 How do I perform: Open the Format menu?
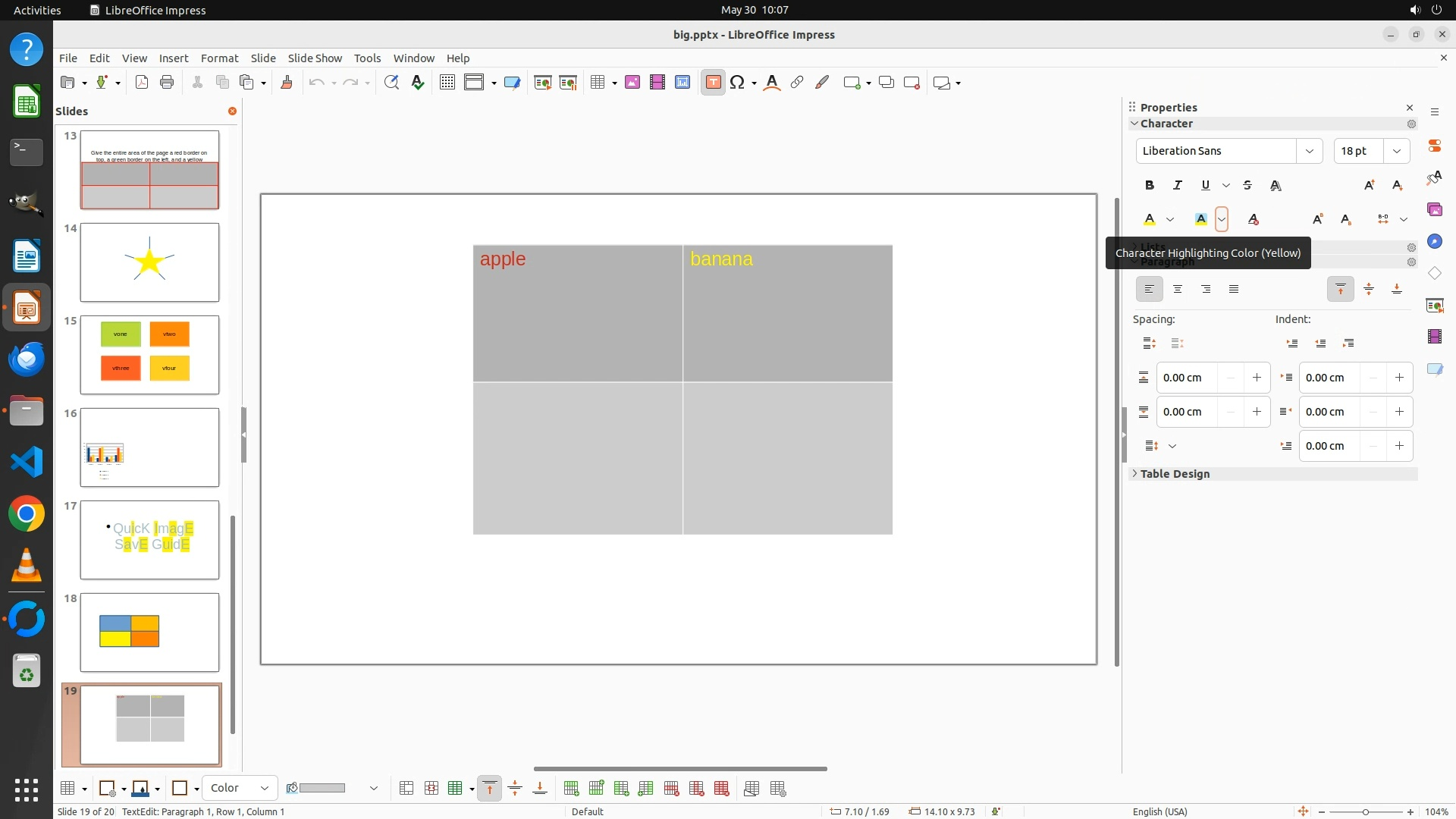tap(219, 58)
